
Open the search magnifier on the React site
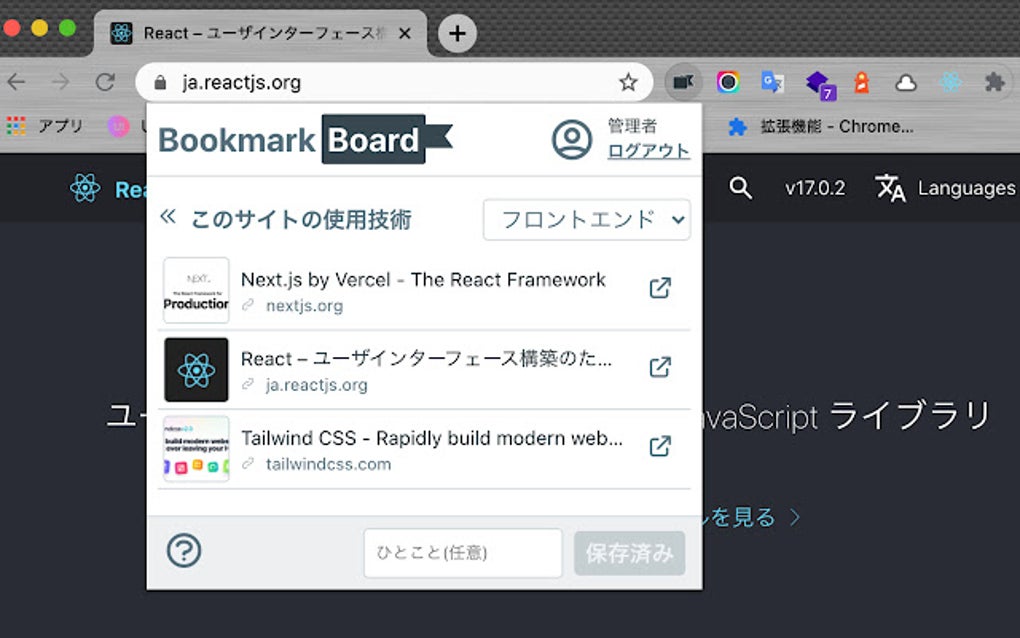point(740,188)
